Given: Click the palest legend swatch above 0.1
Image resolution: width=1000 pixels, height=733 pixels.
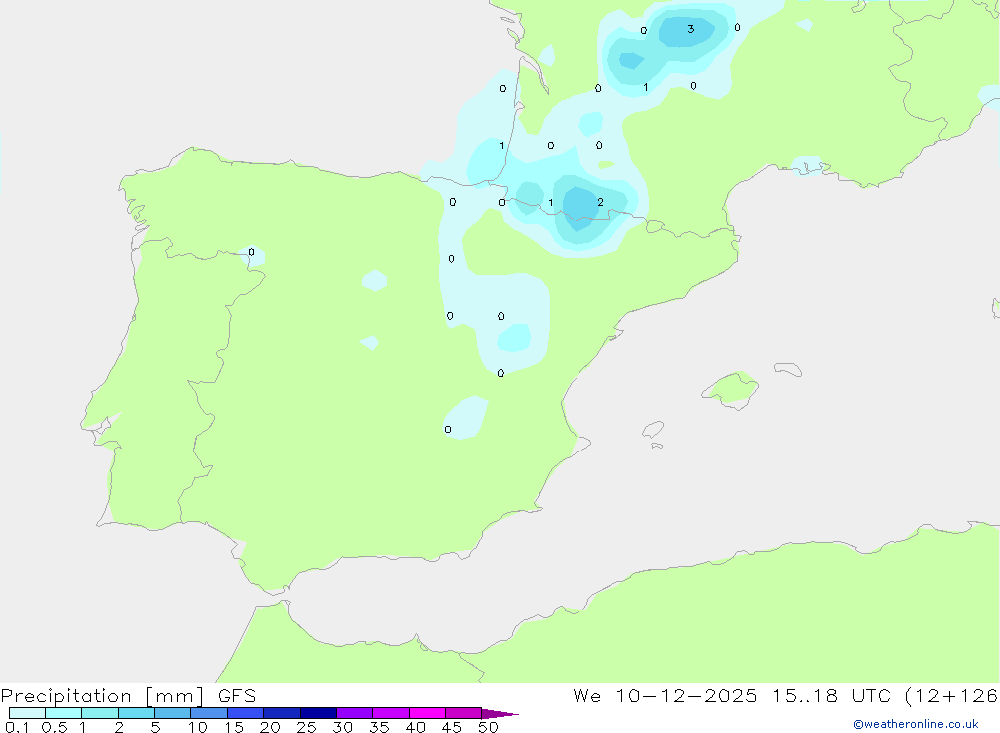Looking at the screenshot, I should [27, 713].
